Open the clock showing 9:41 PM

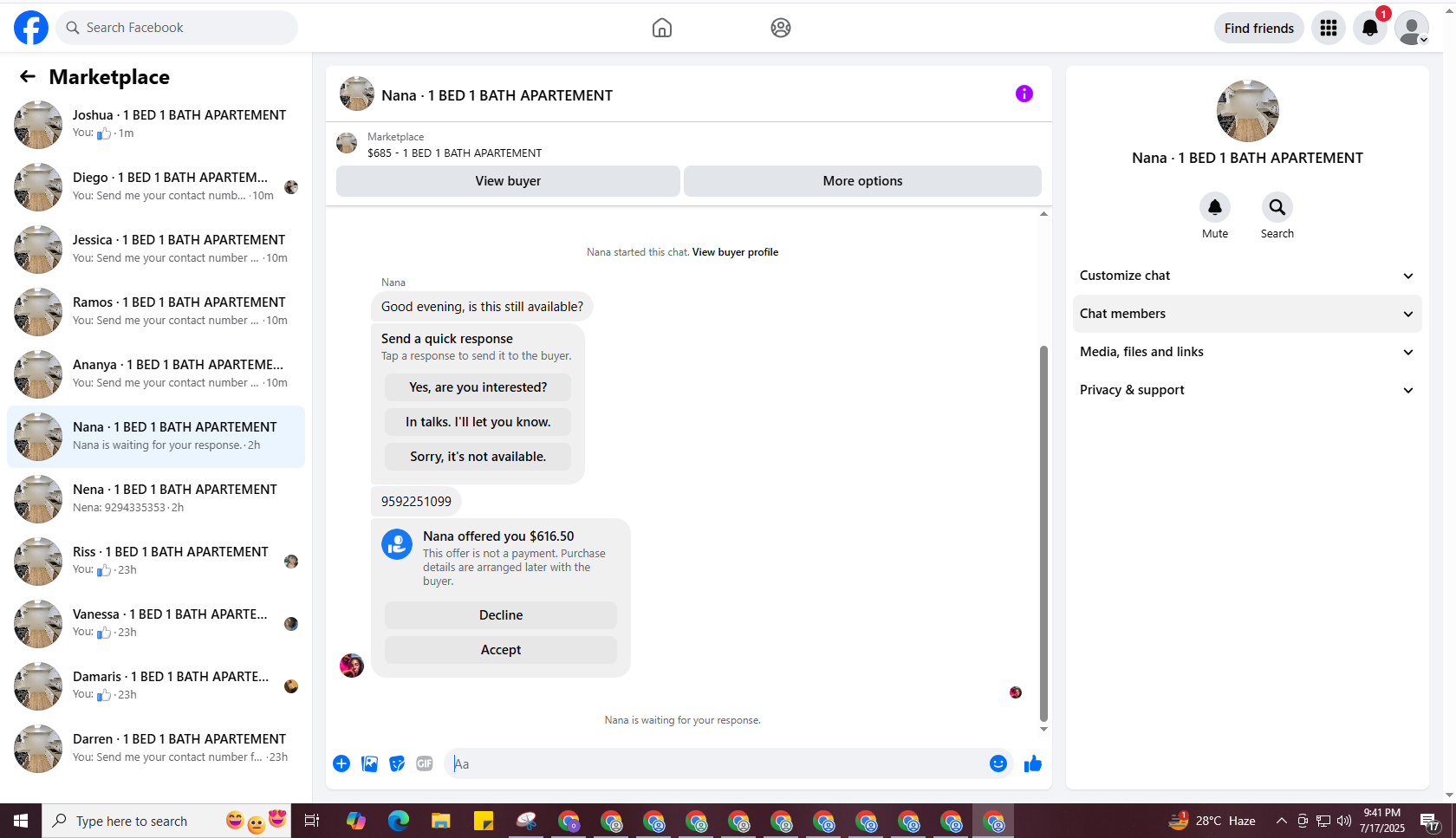coord(1382,821)
